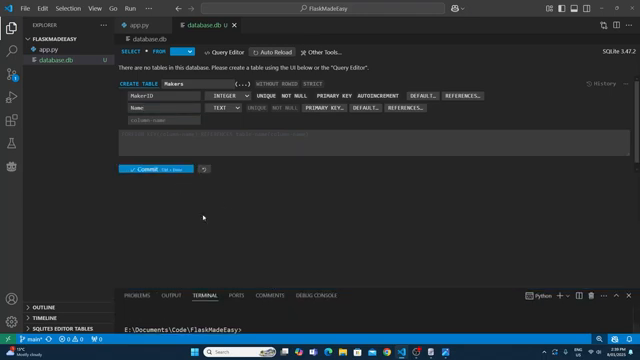
Task: Open the History panel
Action: click(601, 84)
